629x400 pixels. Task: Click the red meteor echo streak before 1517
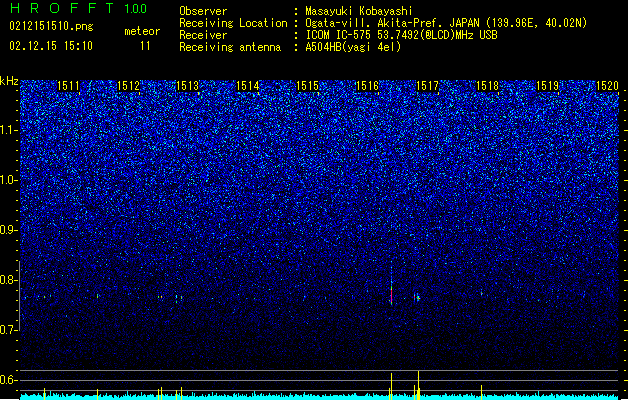click(x=392, y=295)
